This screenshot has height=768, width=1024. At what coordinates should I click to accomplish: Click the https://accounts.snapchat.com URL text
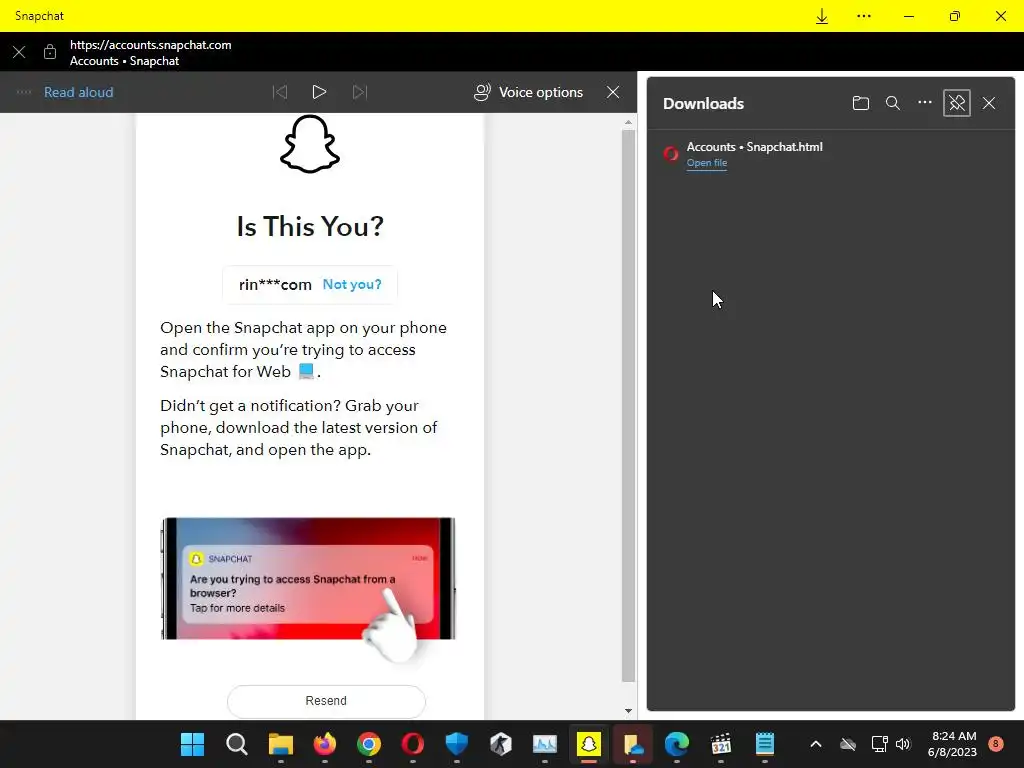click(151, 45)
